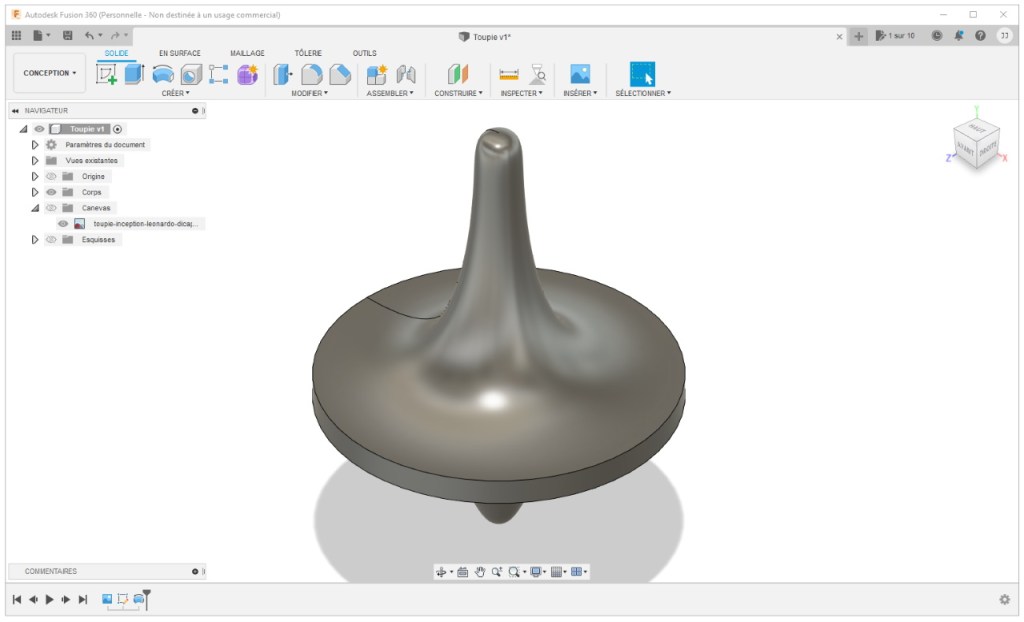This screenshot has height=622, width=1024.
Task: Click the Conception workspace selector
Action: tap(48, 72)
